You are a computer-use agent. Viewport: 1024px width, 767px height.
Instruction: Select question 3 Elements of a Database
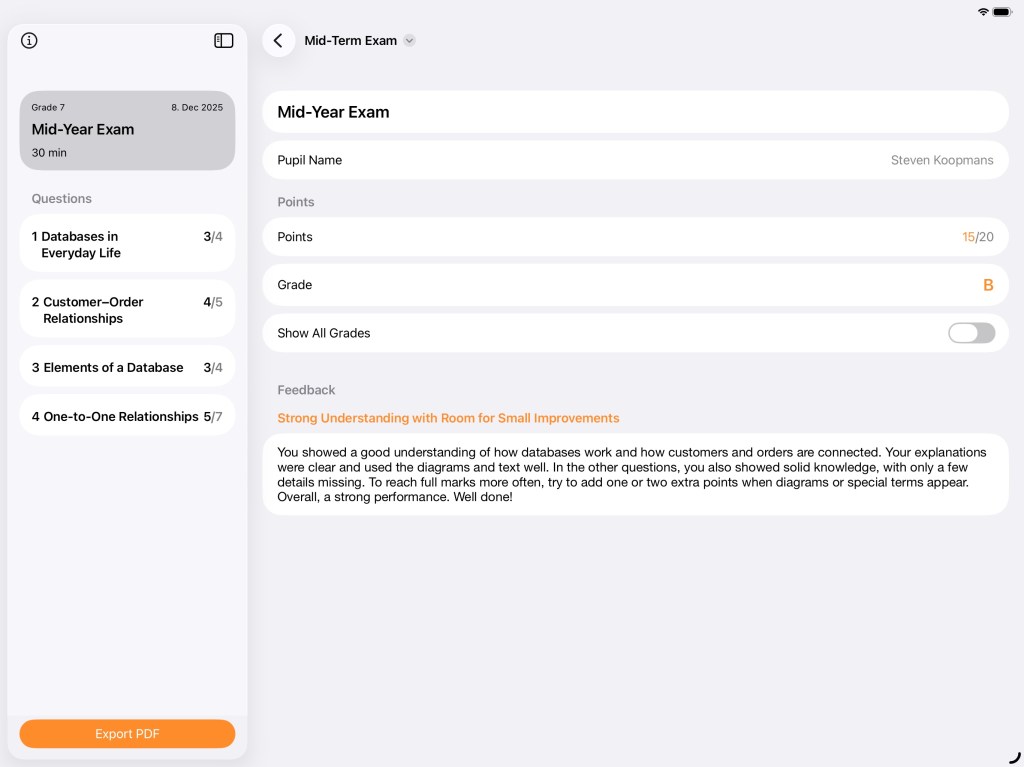pyautogui.click(x=127, y=367)
